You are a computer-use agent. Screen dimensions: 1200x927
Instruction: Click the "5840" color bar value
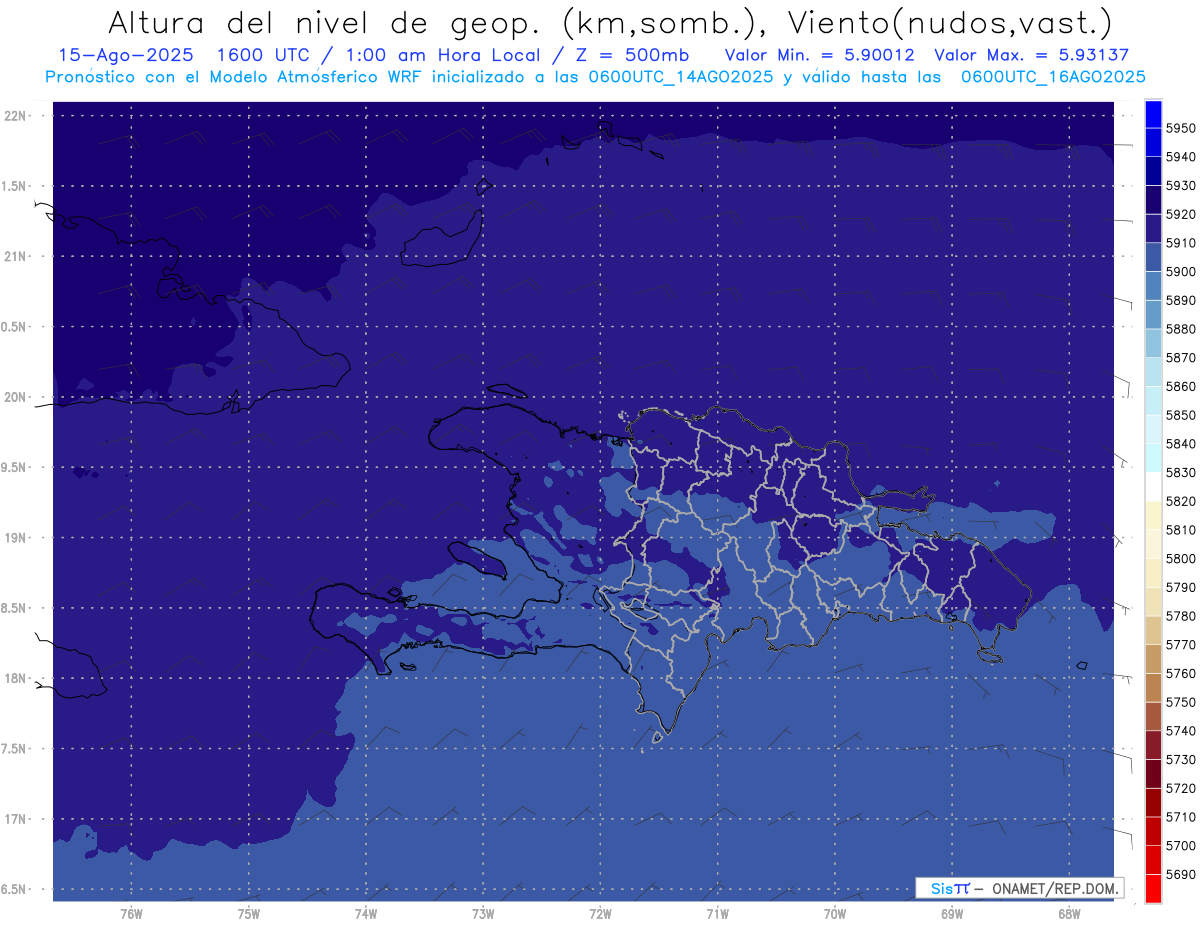tap(1180, 444)
